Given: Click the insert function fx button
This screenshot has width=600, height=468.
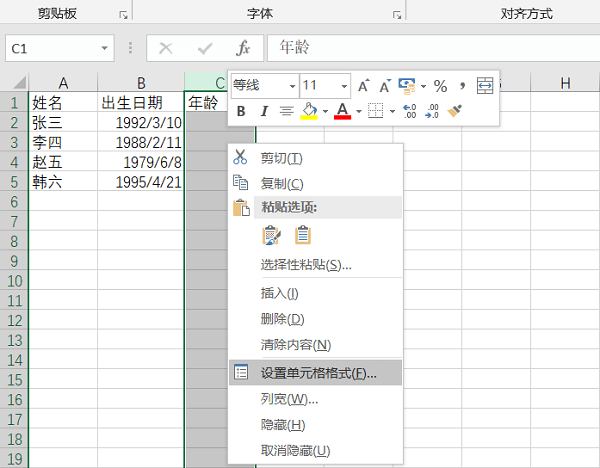Looking at the screenshot, I should 243,48.
